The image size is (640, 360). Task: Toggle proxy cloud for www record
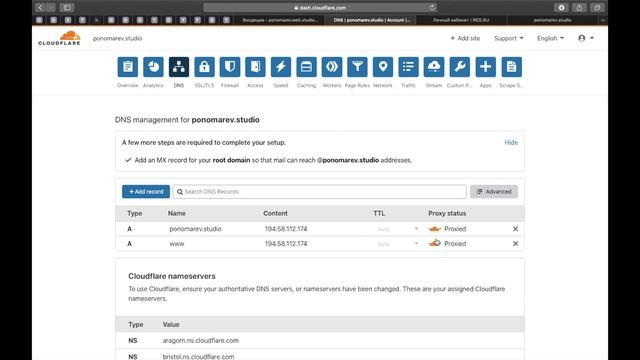434,244
